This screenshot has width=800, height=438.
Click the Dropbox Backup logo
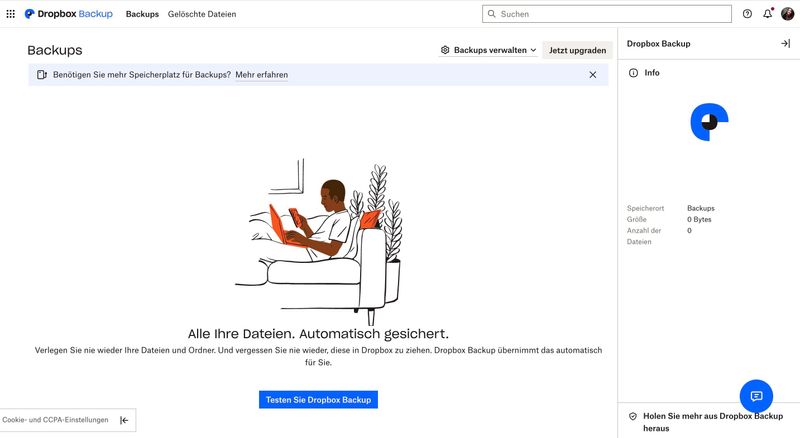pyautogui.click(x=69, y=14)
